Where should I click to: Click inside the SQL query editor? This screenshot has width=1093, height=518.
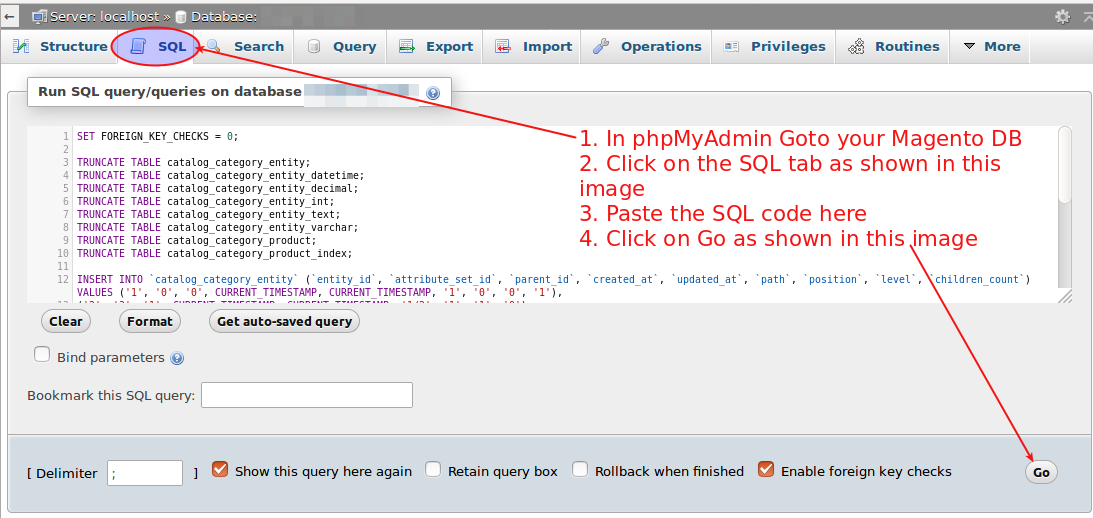pos(544,215)
